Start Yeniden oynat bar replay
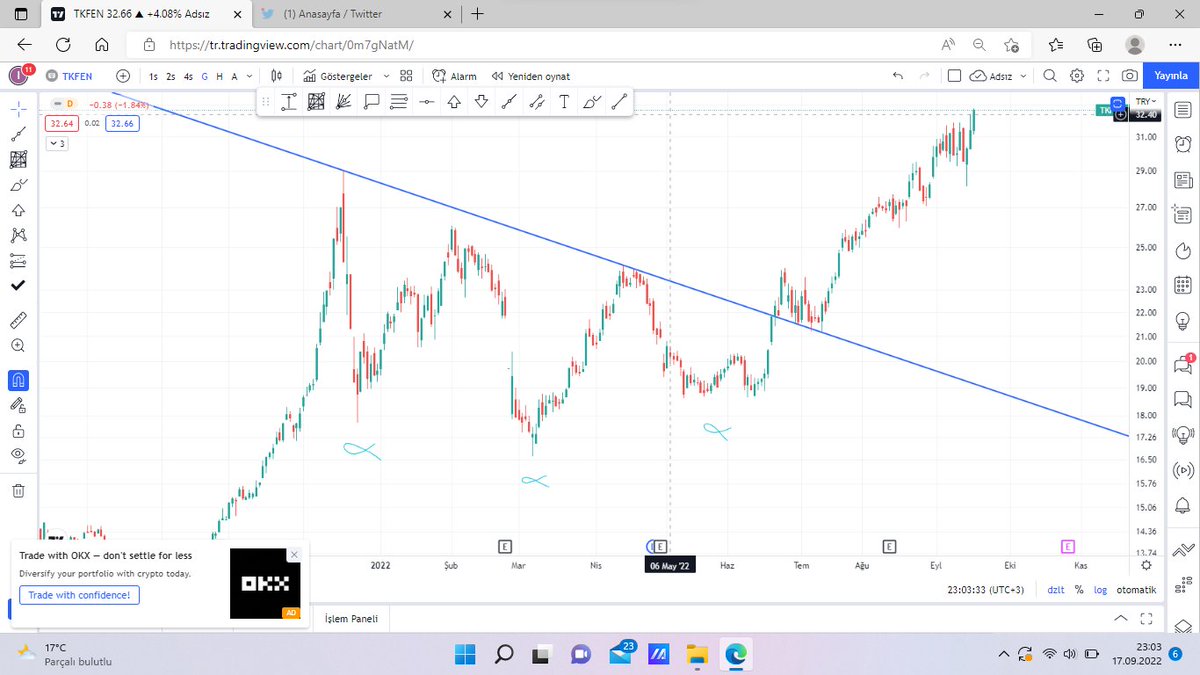Viewport: 1200px width, 675px height. pos(531,76)
